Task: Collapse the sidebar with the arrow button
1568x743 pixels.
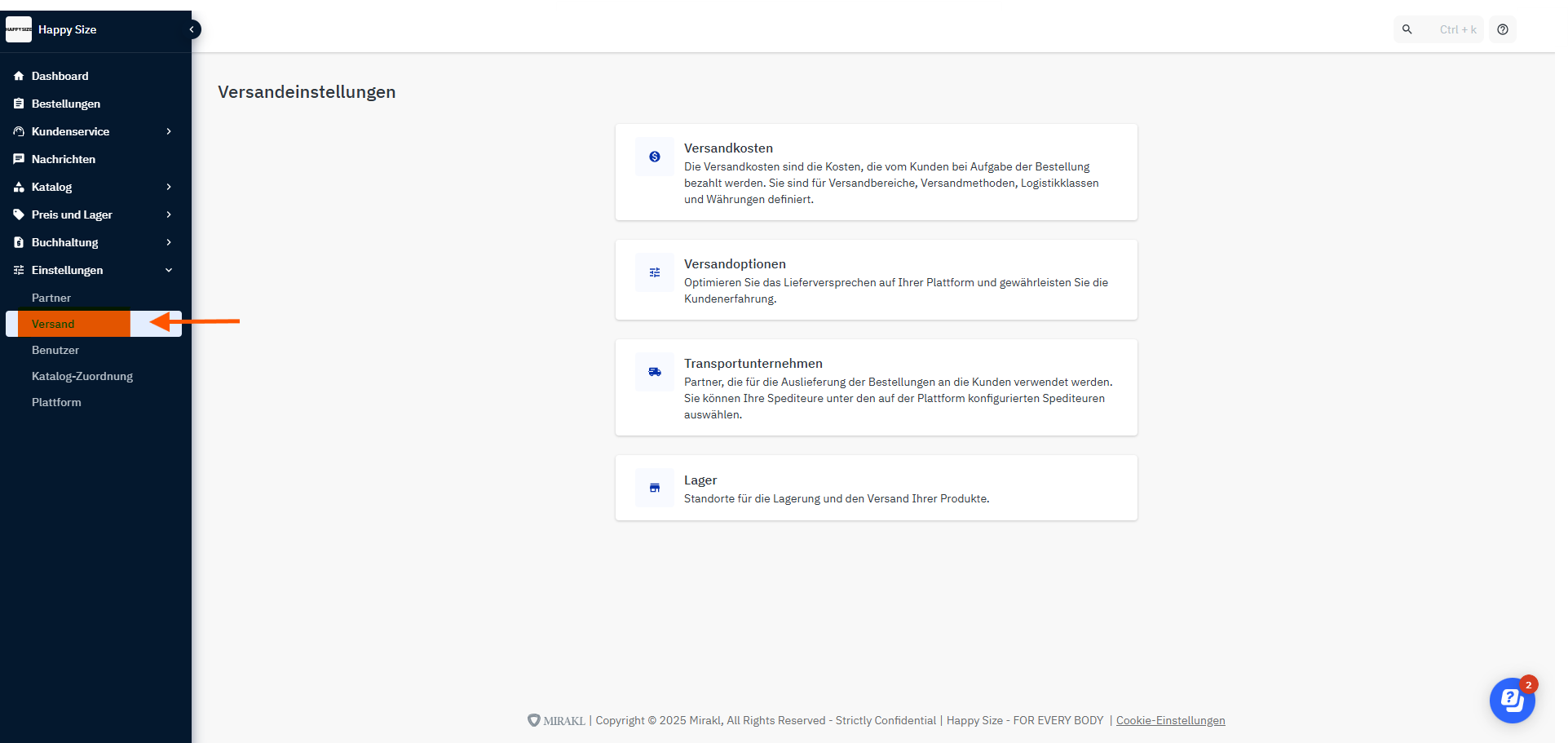Action: [192, 29]
